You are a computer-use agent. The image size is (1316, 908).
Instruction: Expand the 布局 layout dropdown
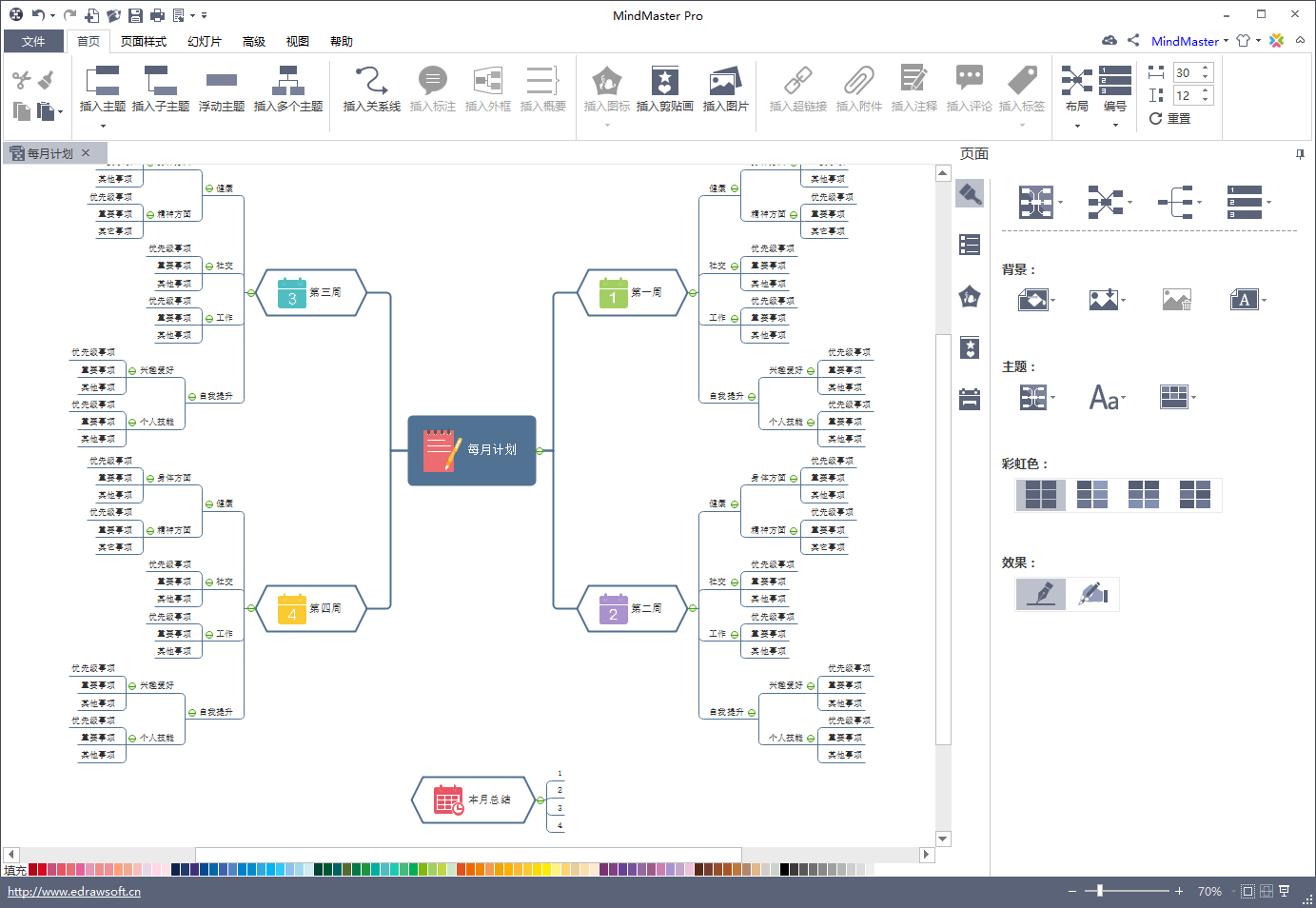point(1077,126)
